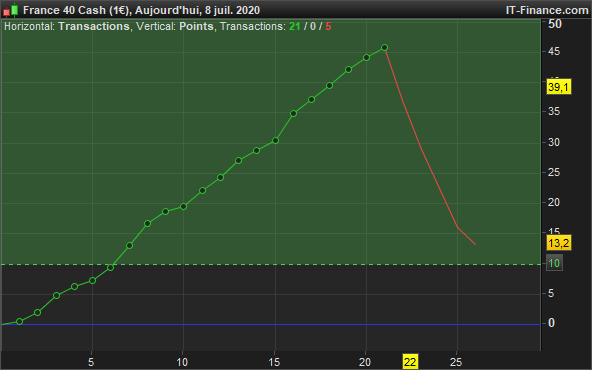
Task: Click the x-axis label 20
Action: coord(365,362)
